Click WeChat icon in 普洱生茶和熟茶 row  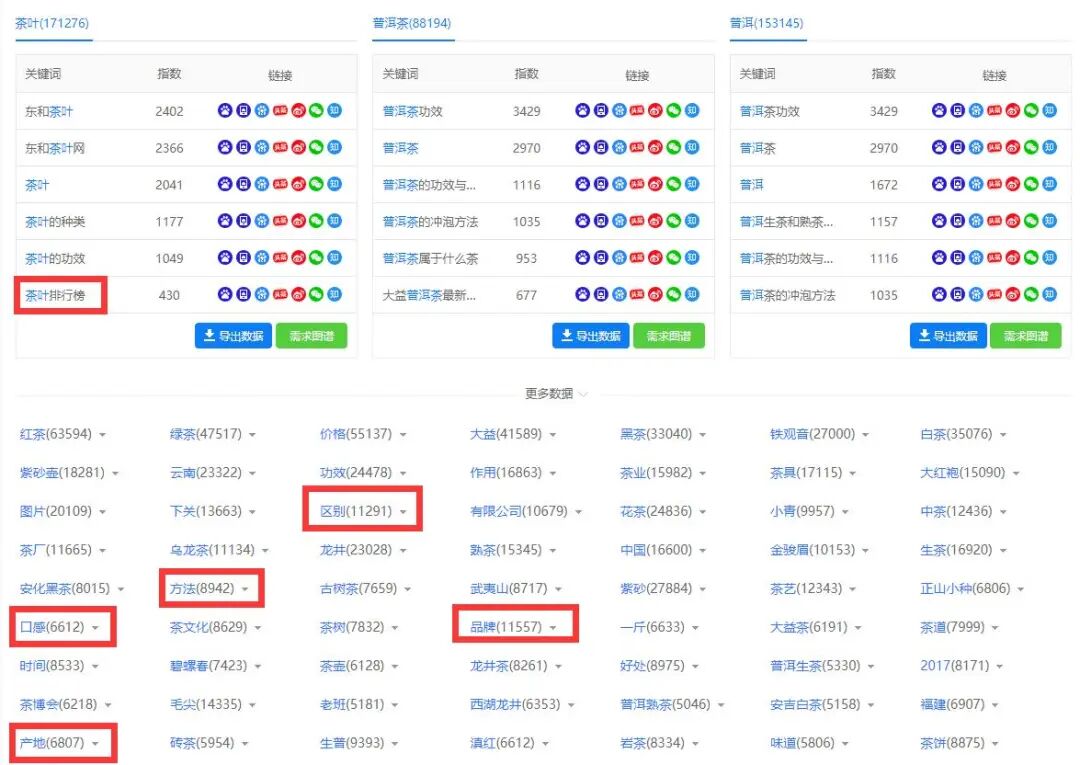1030,221
